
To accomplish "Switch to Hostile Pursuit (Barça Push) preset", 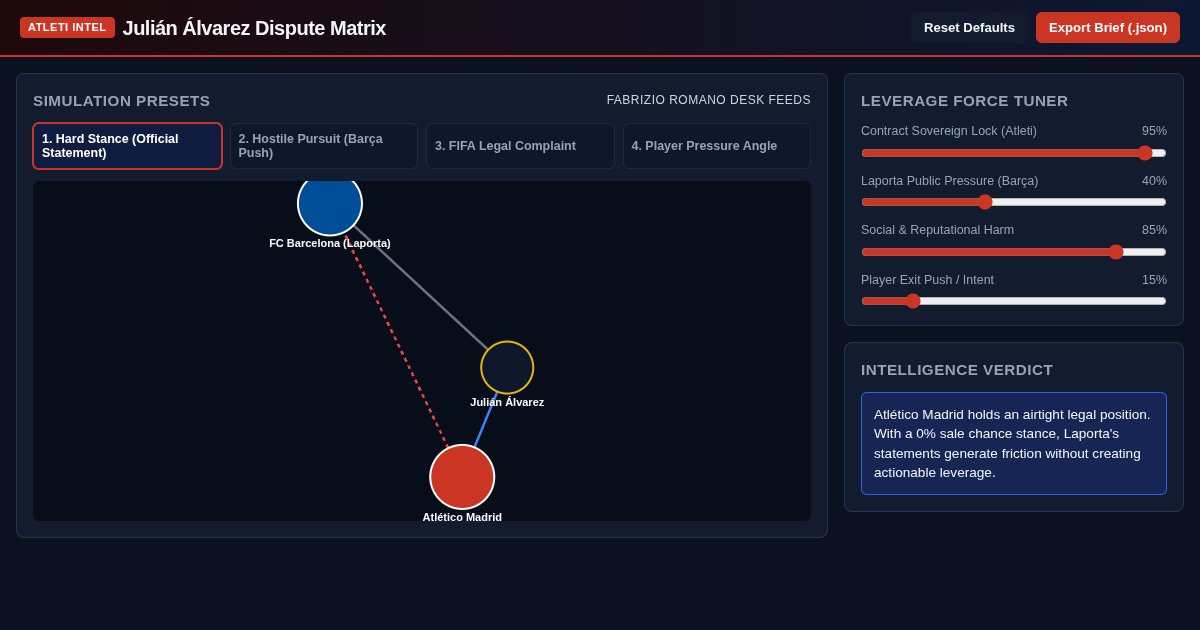I will [324, 146].
